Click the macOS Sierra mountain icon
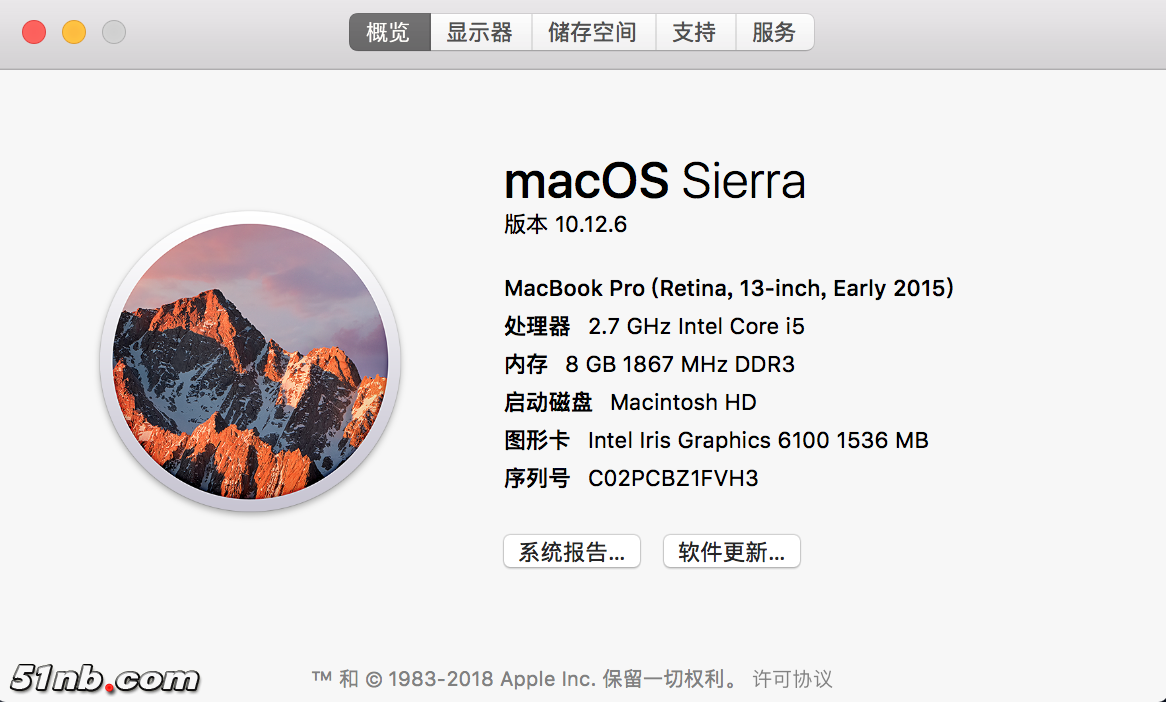The image size is (1166, 702). [x=250, y=361]
